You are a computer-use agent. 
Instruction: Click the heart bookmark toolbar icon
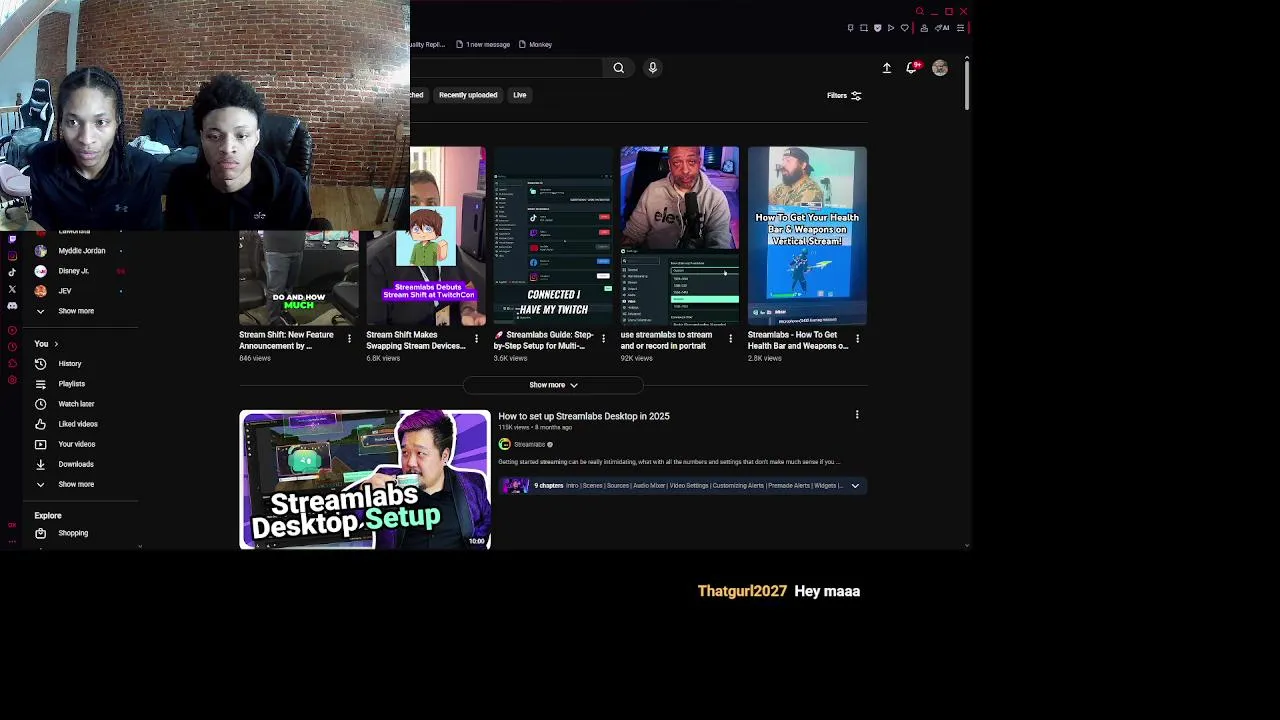tap(905, 27)
